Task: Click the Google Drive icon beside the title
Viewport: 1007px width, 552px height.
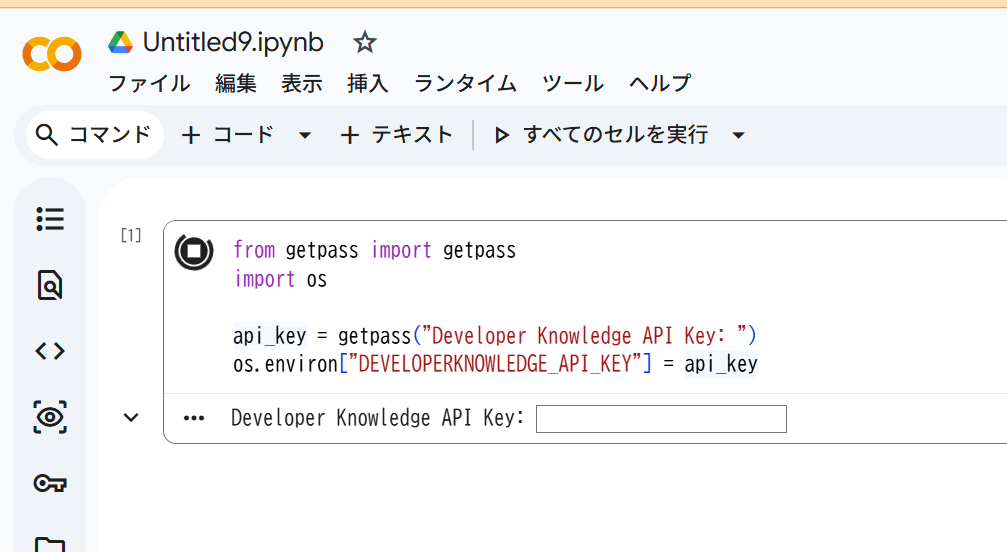Action: pos(120,42)
